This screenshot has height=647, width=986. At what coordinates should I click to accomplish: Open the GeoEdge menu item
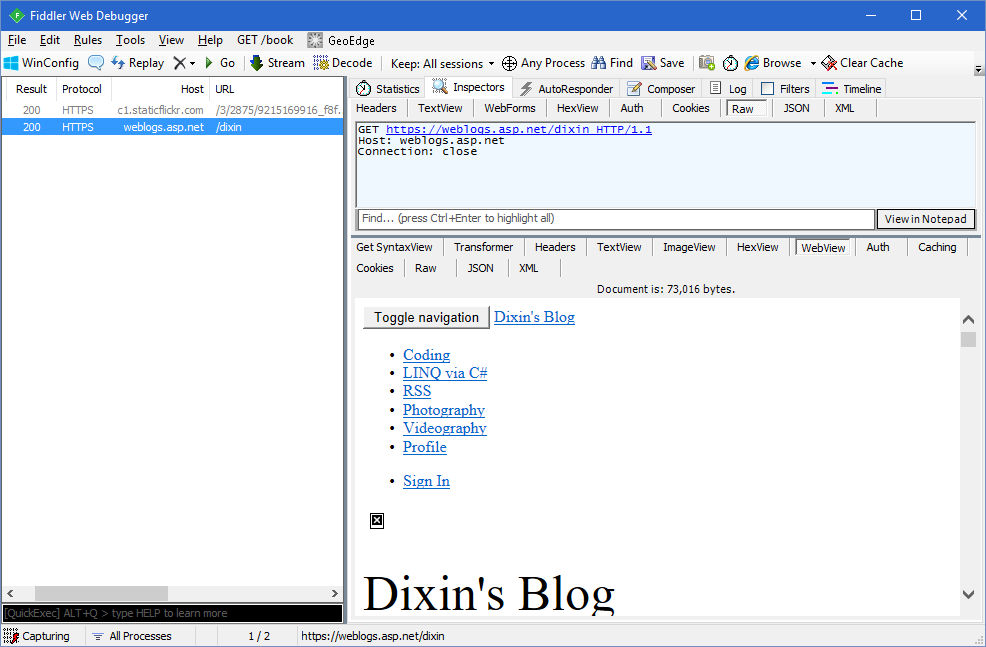[341, 40]
